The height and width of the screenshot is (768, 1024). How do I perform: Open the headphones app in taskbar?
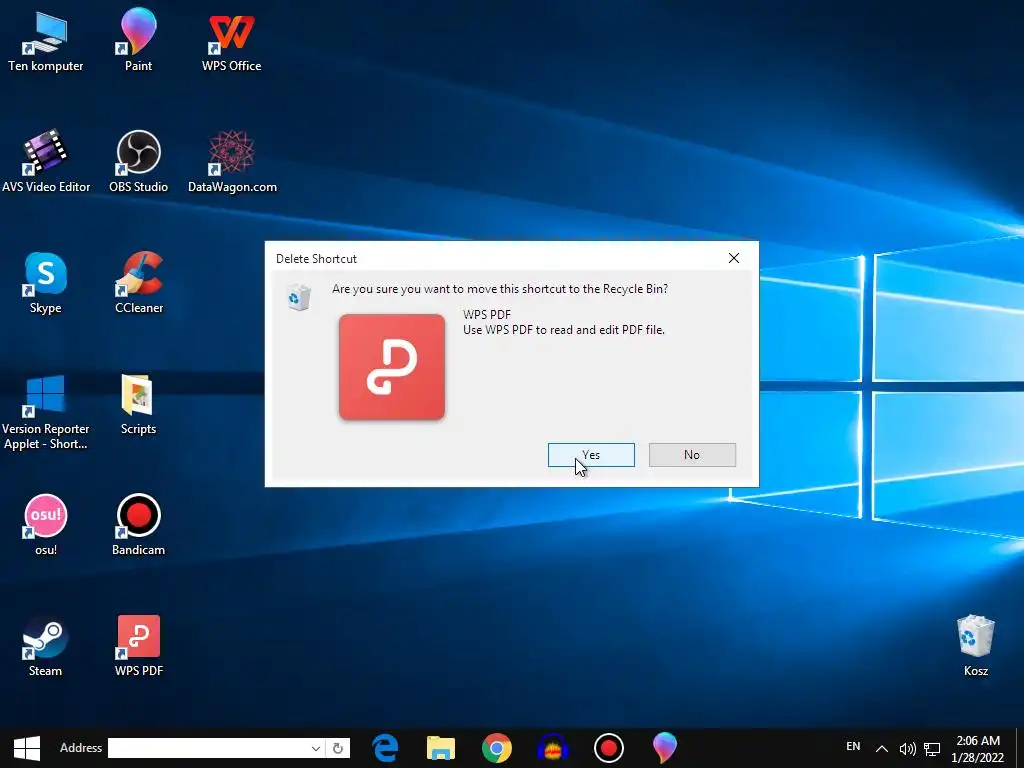[552, 748]
